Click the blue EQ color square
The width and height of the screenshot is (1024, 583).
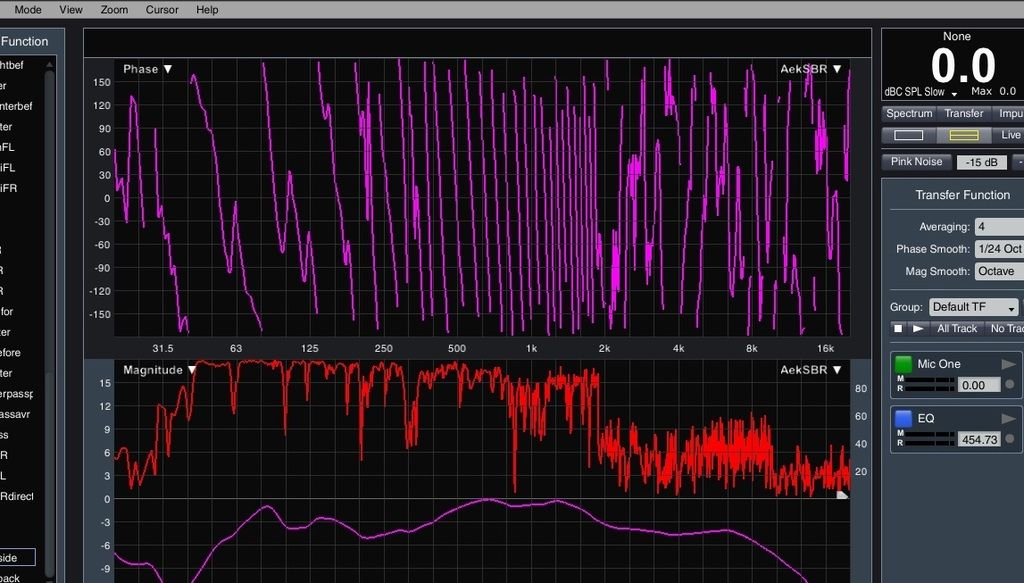tap(903, 418)
